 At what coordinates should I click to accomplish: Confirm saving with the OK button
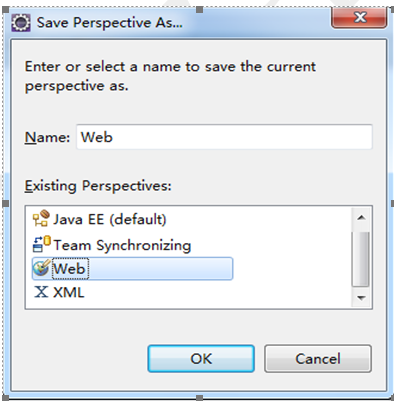point(201,359)
